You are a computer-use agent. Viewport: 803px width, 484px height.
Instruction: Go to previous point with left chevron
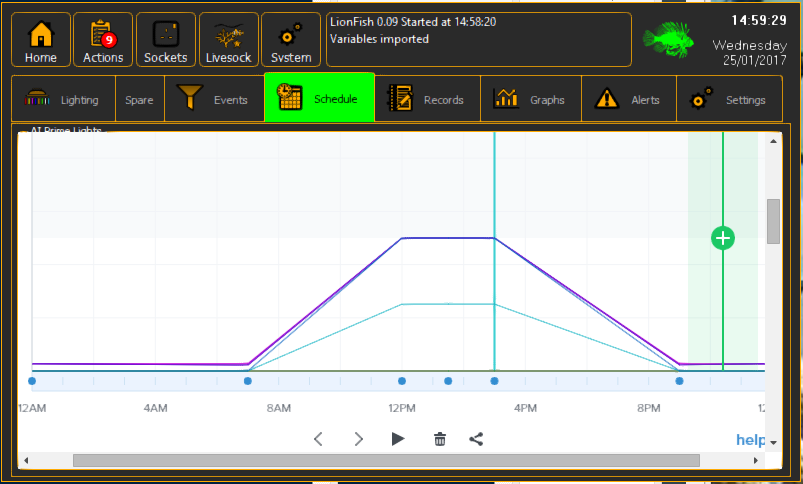318,439
